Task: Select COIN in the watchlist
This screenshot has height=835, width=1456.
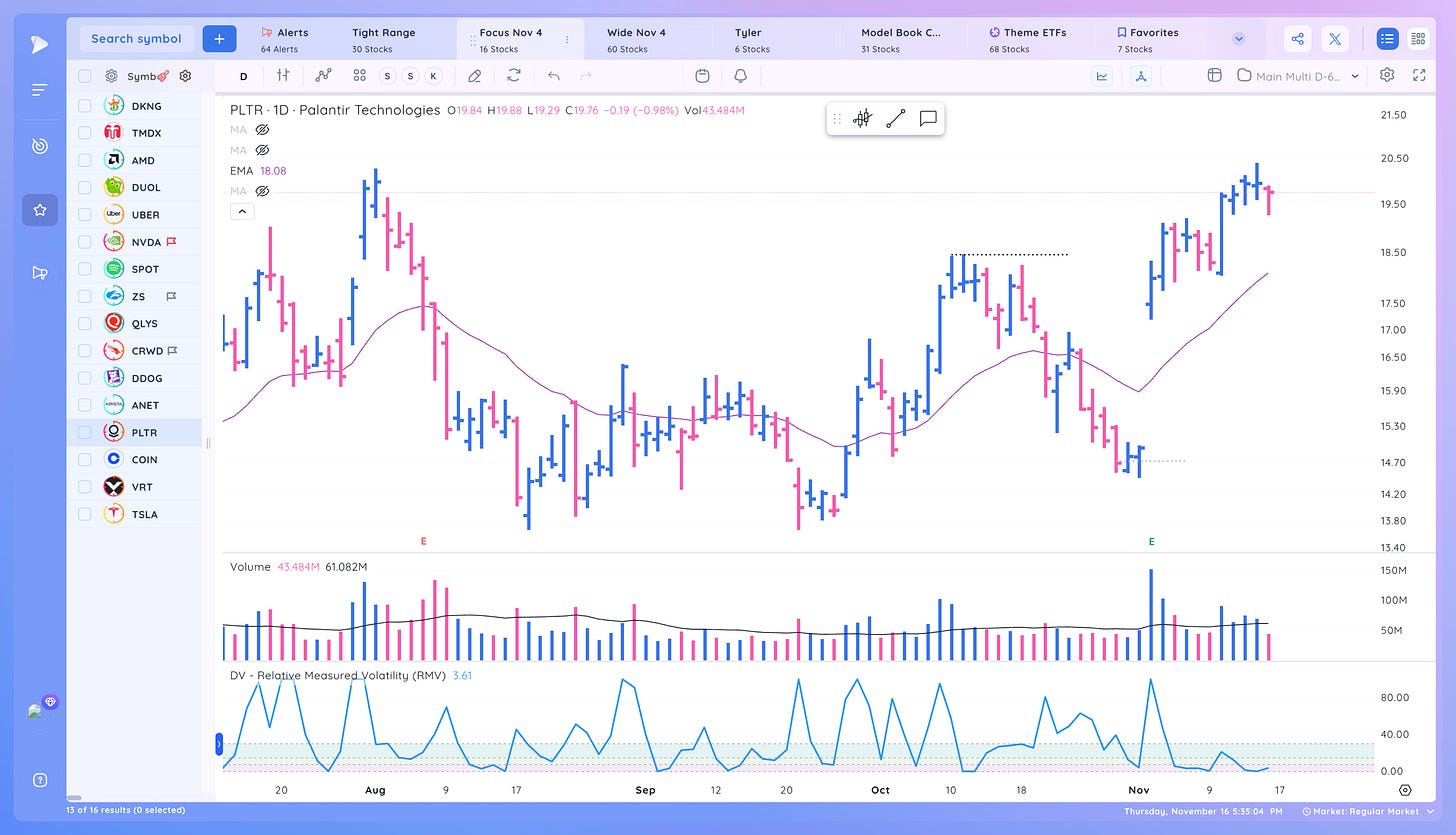Action: tap(134, 460)
